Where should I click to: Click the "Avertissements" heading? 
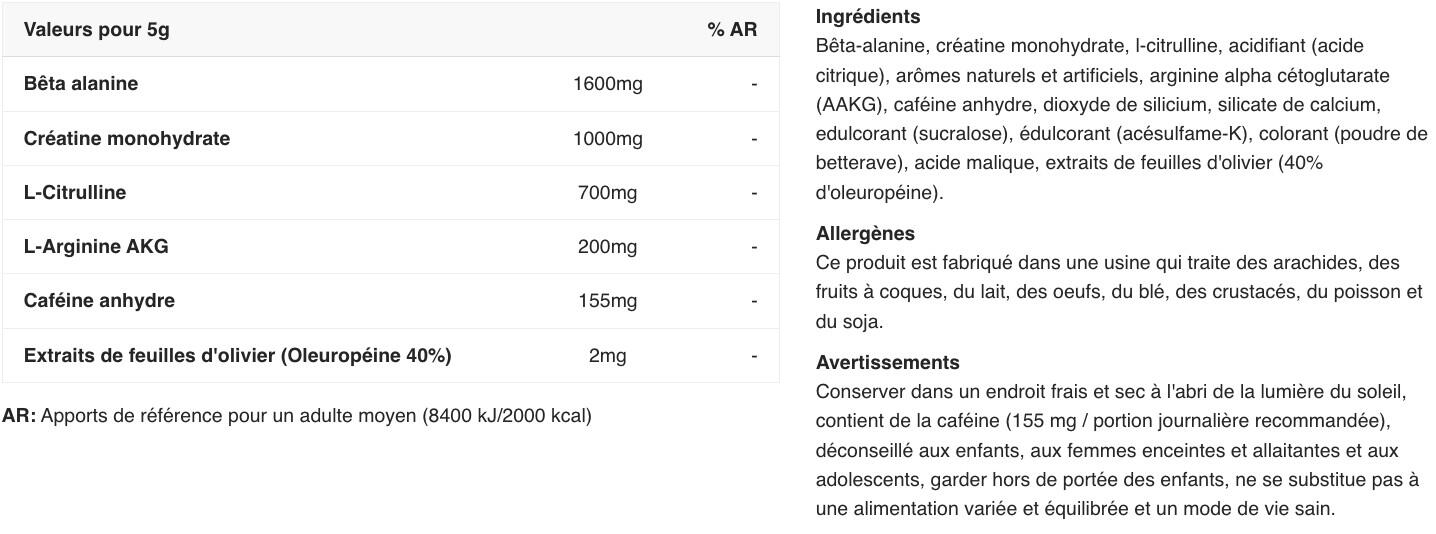pyautogui.click(x=887, y=363)
